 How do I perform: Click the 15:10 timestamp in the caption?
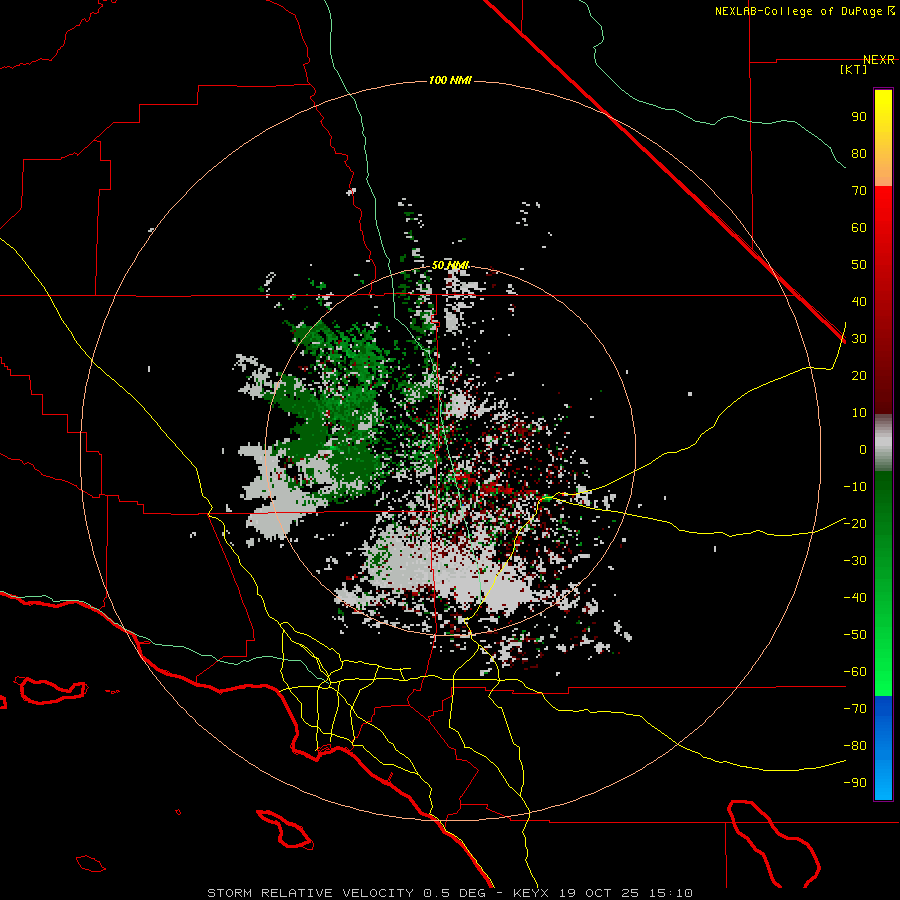coord(671,893)
